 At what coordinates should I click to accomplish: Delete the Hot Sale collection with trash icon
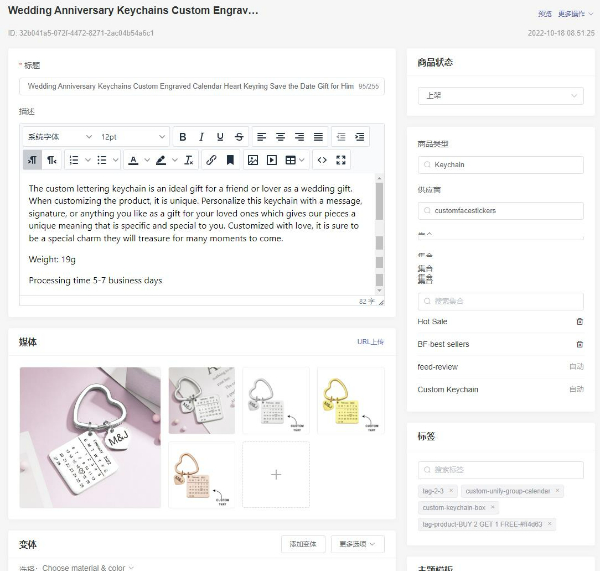(579, 321)
